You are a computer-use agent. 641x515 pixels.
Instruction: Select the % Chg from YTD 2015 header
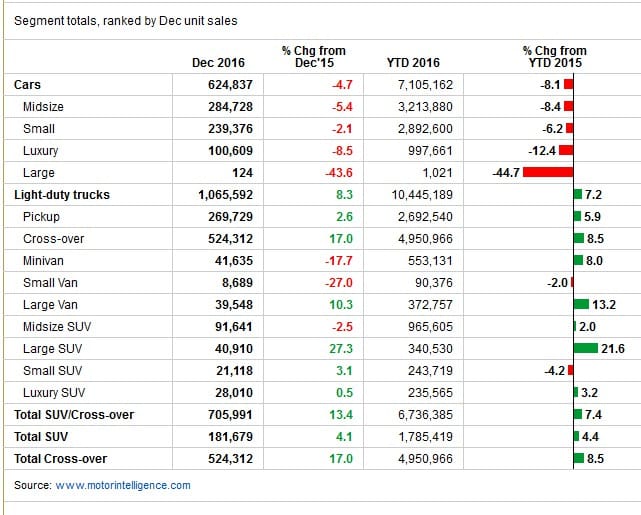coord(555,56)
